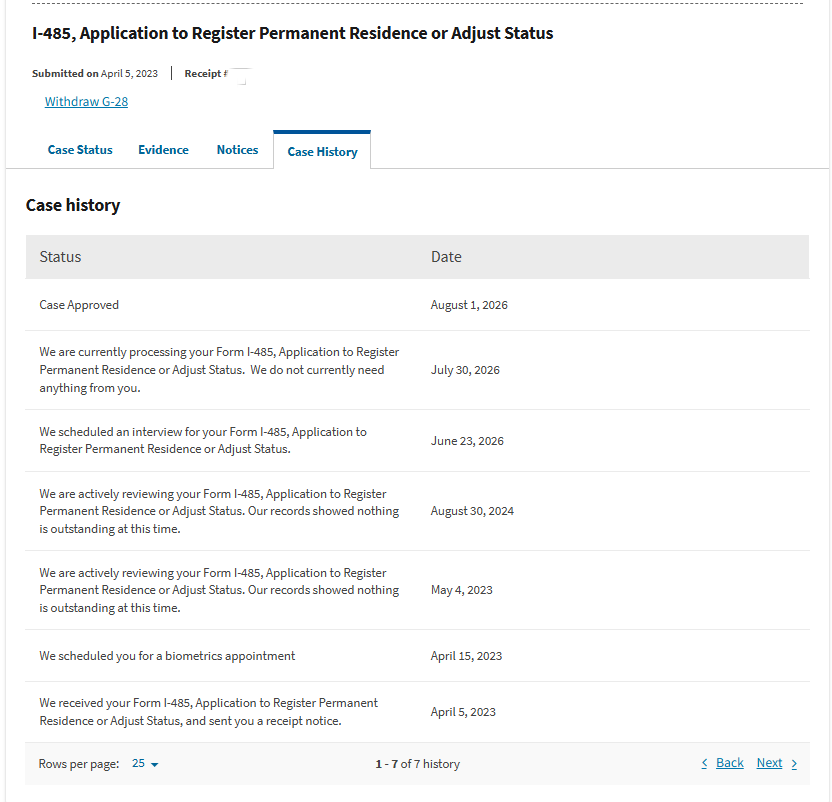
Task: Click the Date column header
Action: point(446,257)
